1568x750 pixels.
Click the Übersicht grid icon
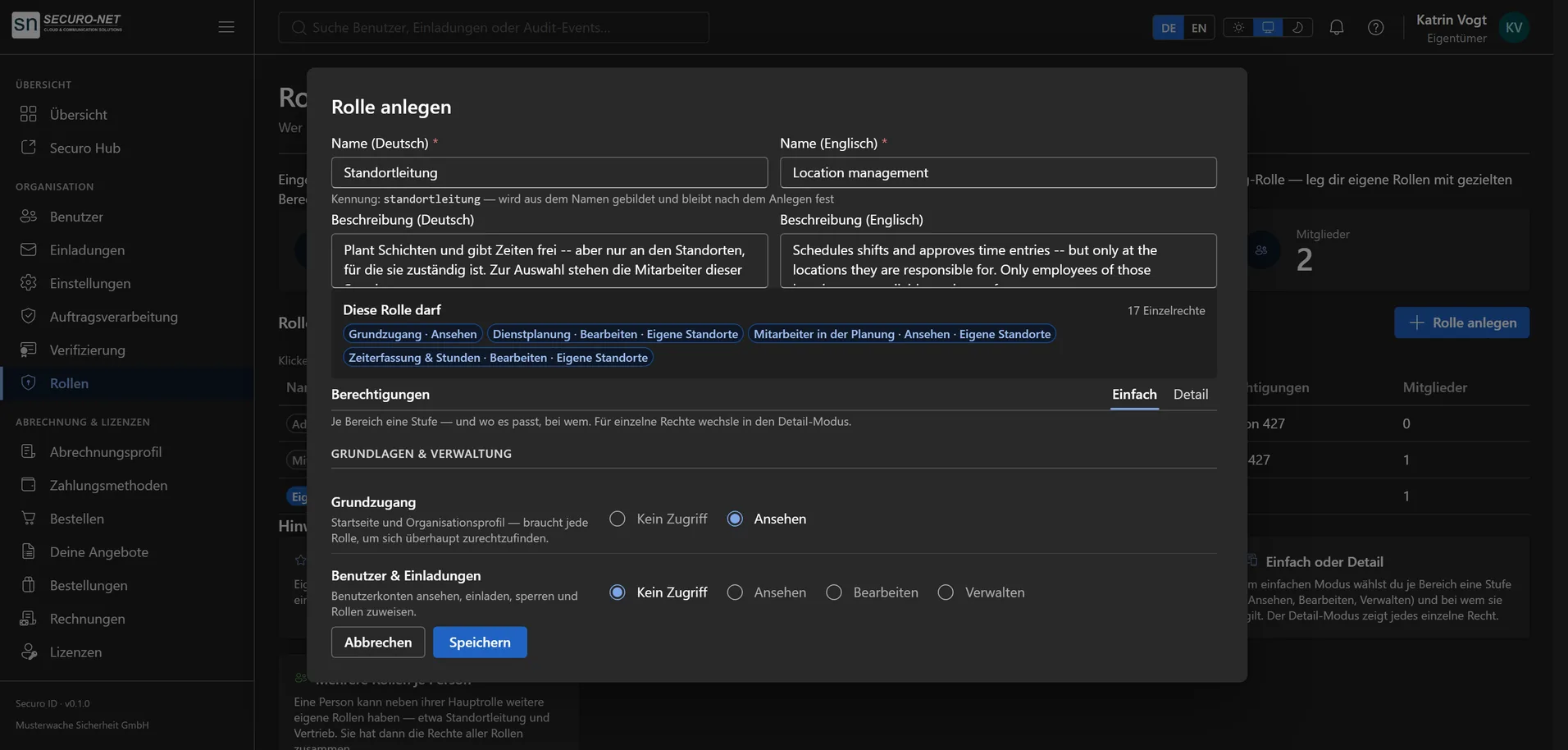pos(29,114)
